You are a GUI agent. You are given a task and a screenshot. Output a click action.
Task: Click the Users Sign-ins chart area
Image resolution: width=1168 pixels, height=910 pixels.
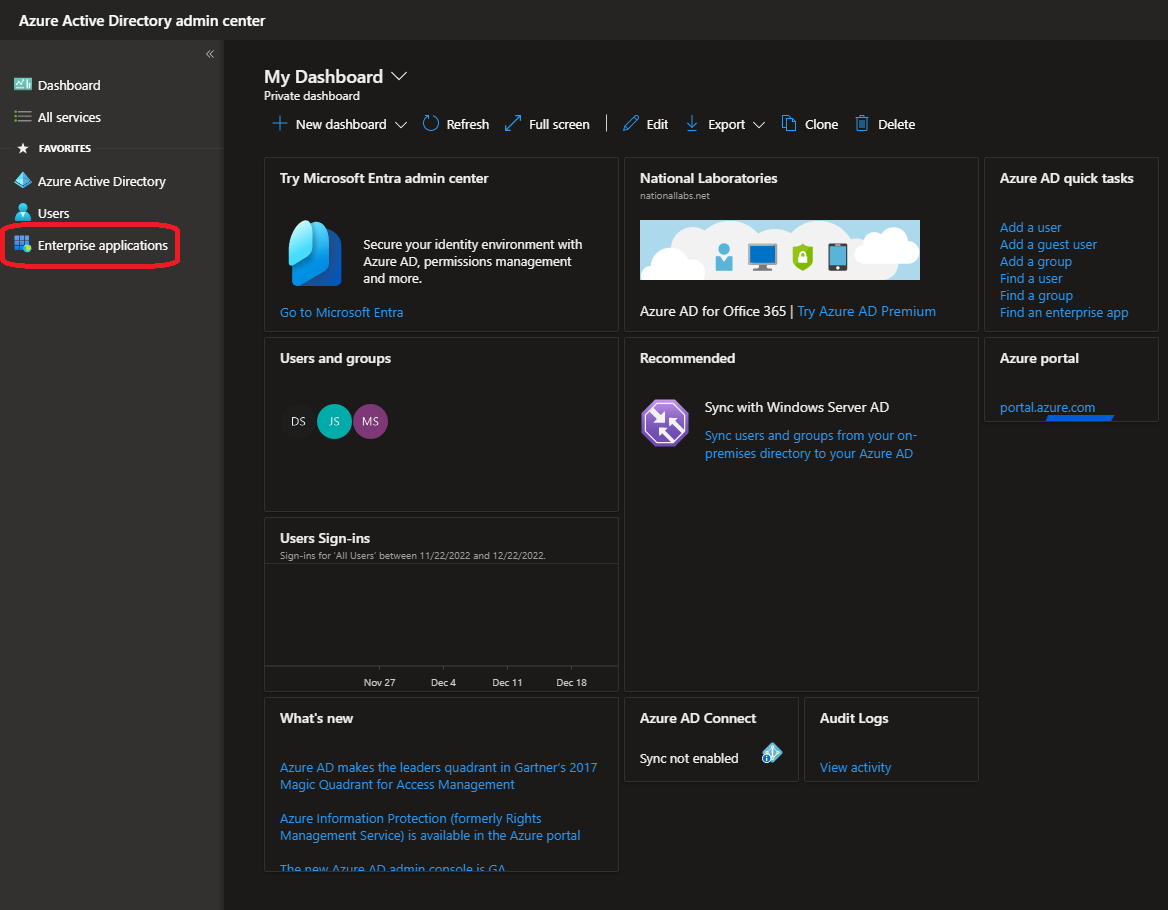point(441,614)
